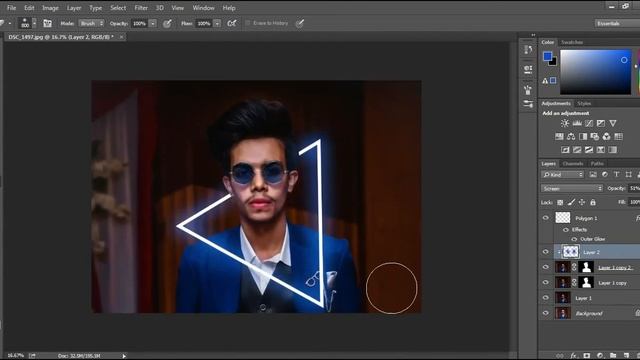This screenshot has height=360, width=640.
Task: Open the Opacity slider arrow in options bar
Action: [153, 24]
